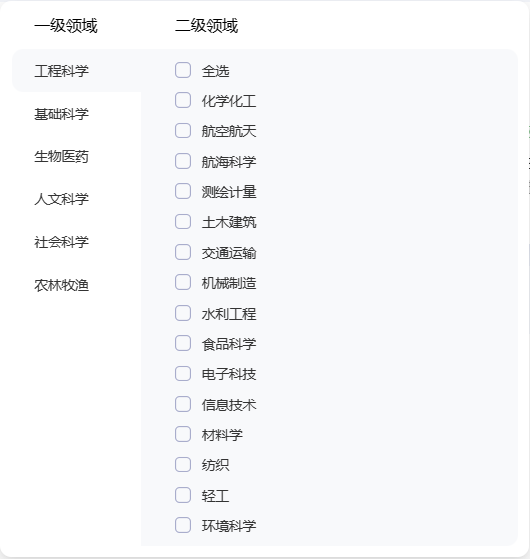Image resolution: width=530 pixels, height=559 pixels.
Task: Switch to the 基础科学 primary field
Action: (x=61, y=114)
